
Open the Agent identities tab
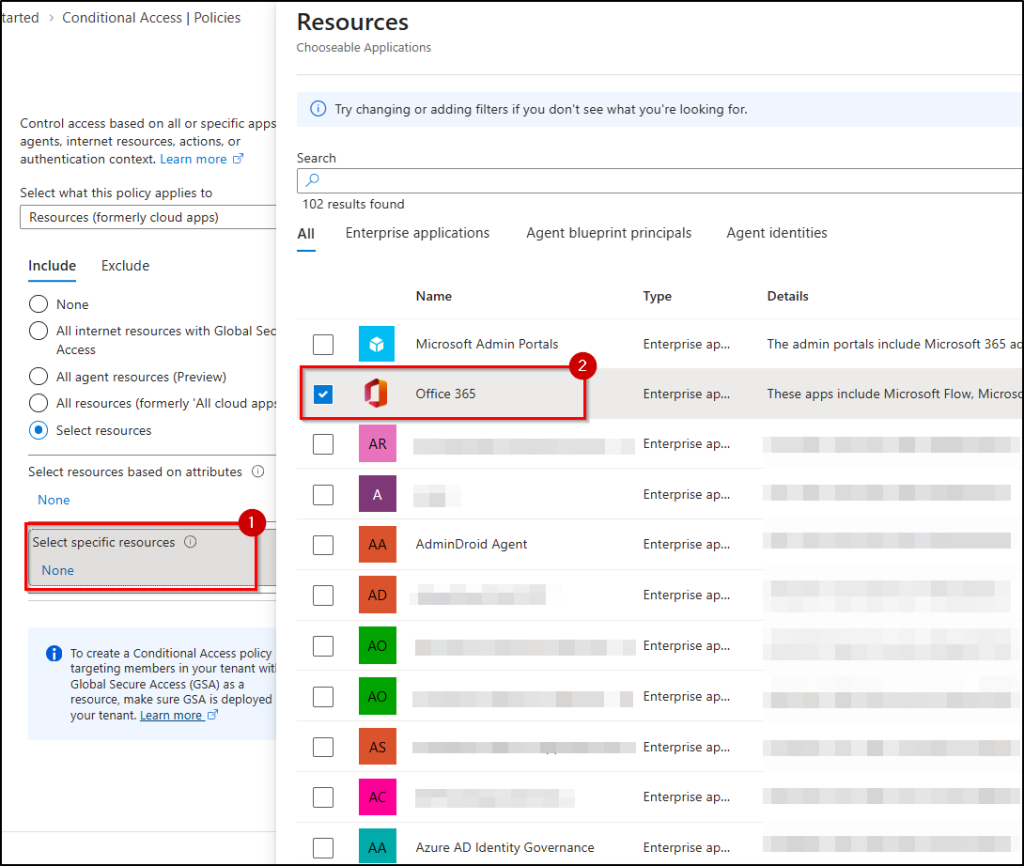point(776,233)
